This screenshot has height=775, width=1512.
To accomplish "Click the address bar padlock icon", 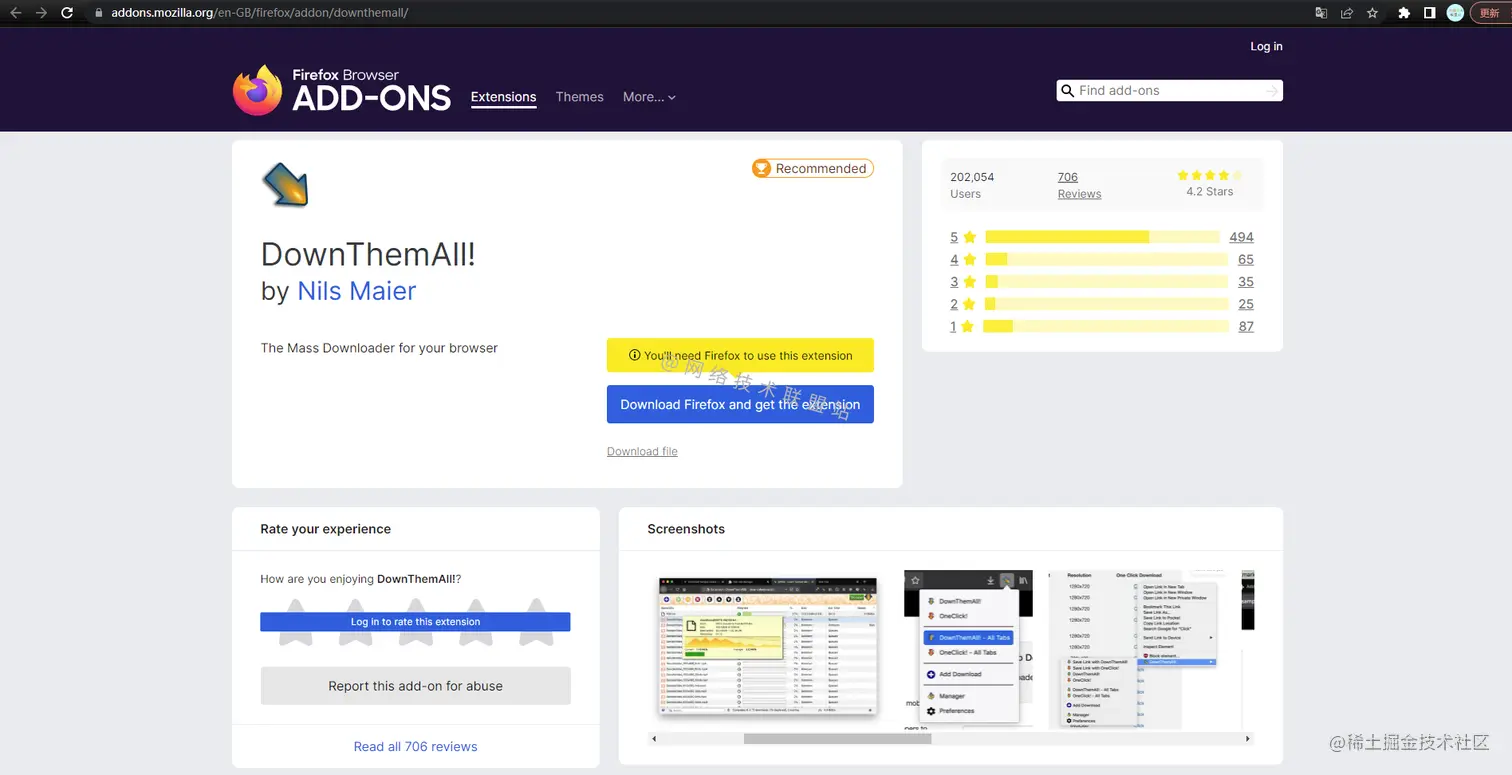I will click(x=99, y=13).
